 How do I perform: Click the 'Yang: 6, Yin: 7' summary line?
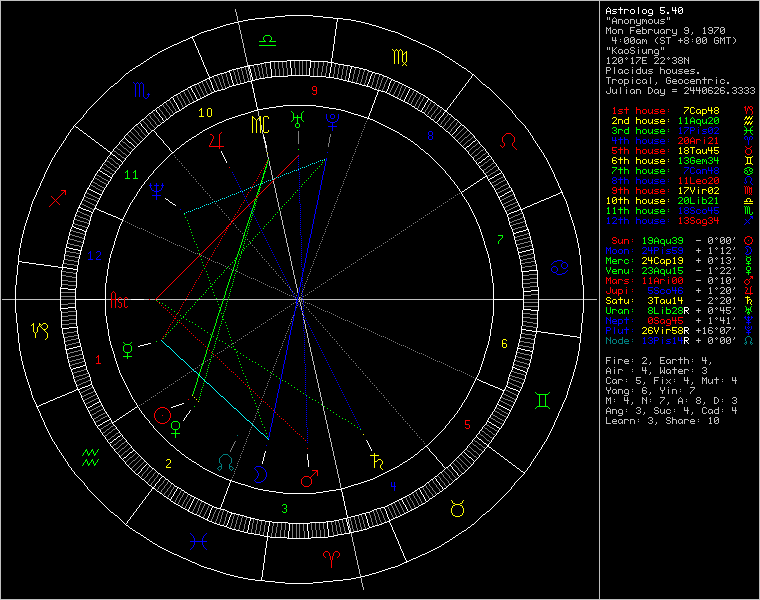650,391
